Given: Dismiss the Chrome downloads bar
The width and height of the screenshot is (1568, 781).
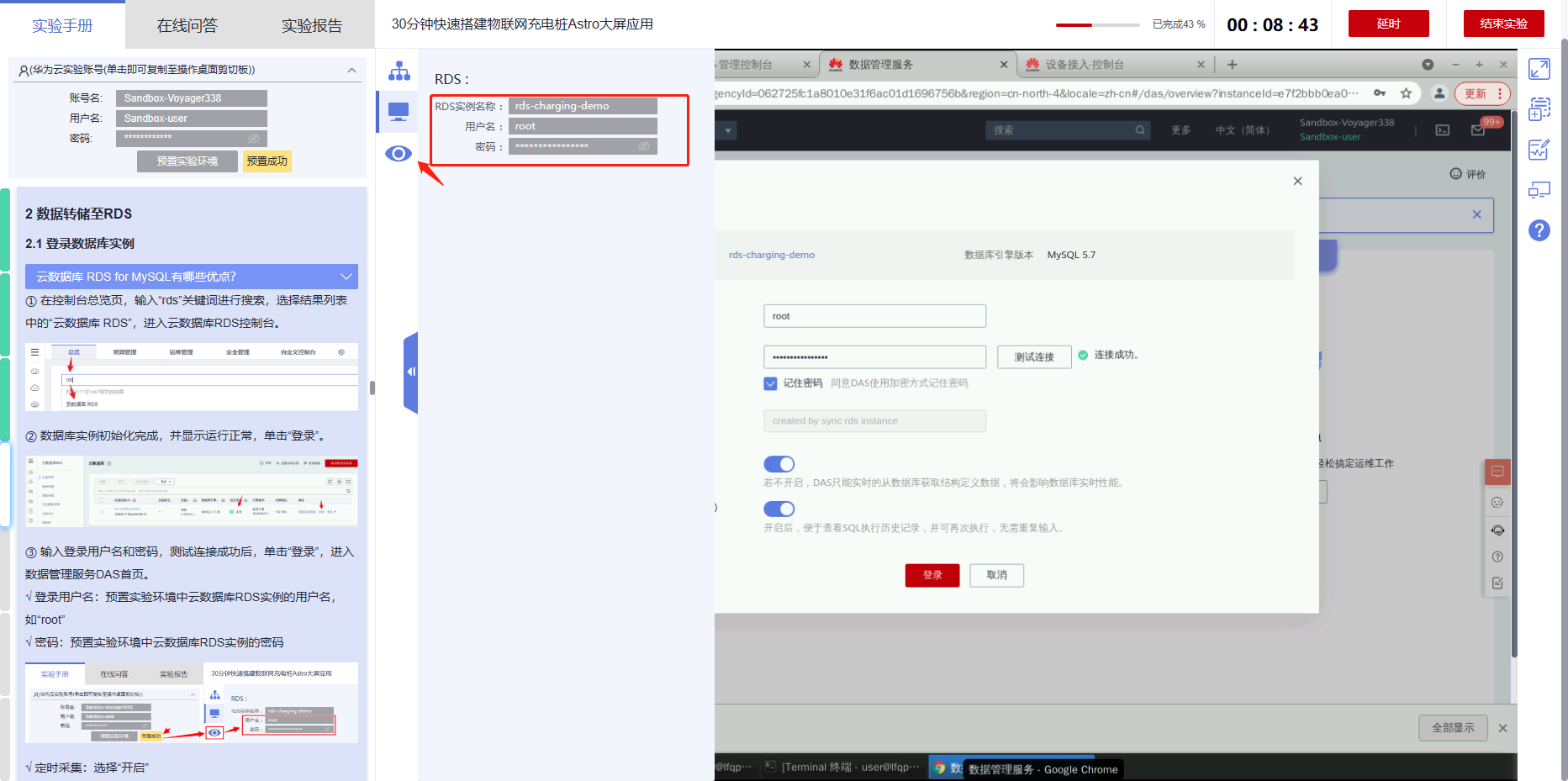Looking at the screenshot, I should coord(1503,728).
